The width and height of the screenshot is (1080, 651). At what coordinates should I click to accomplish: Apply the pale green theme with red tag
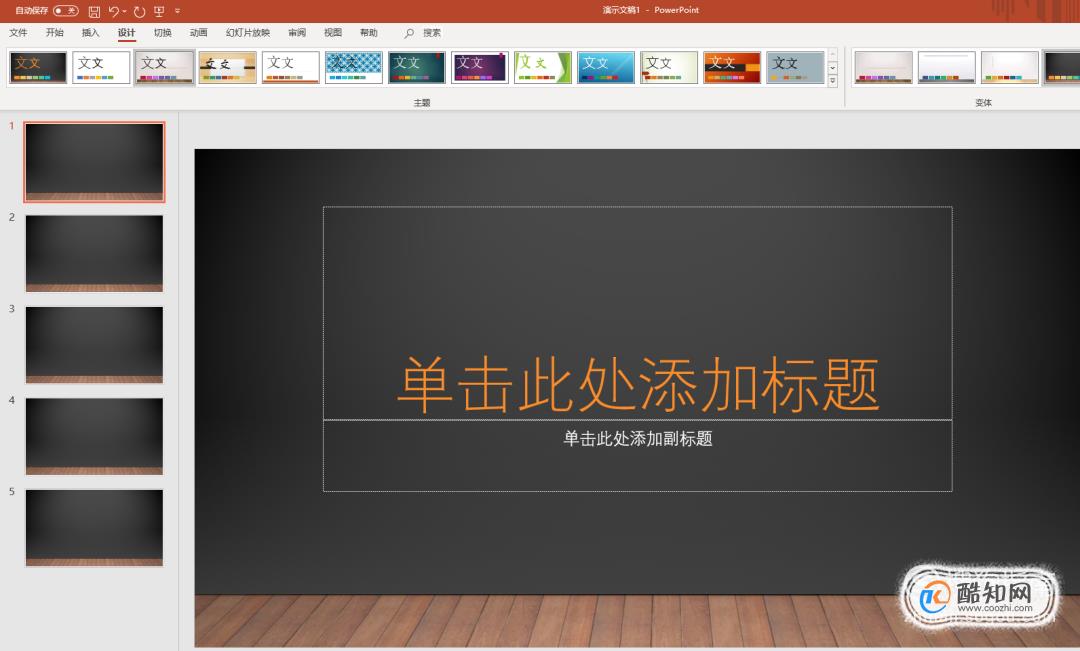pos(669,68)
